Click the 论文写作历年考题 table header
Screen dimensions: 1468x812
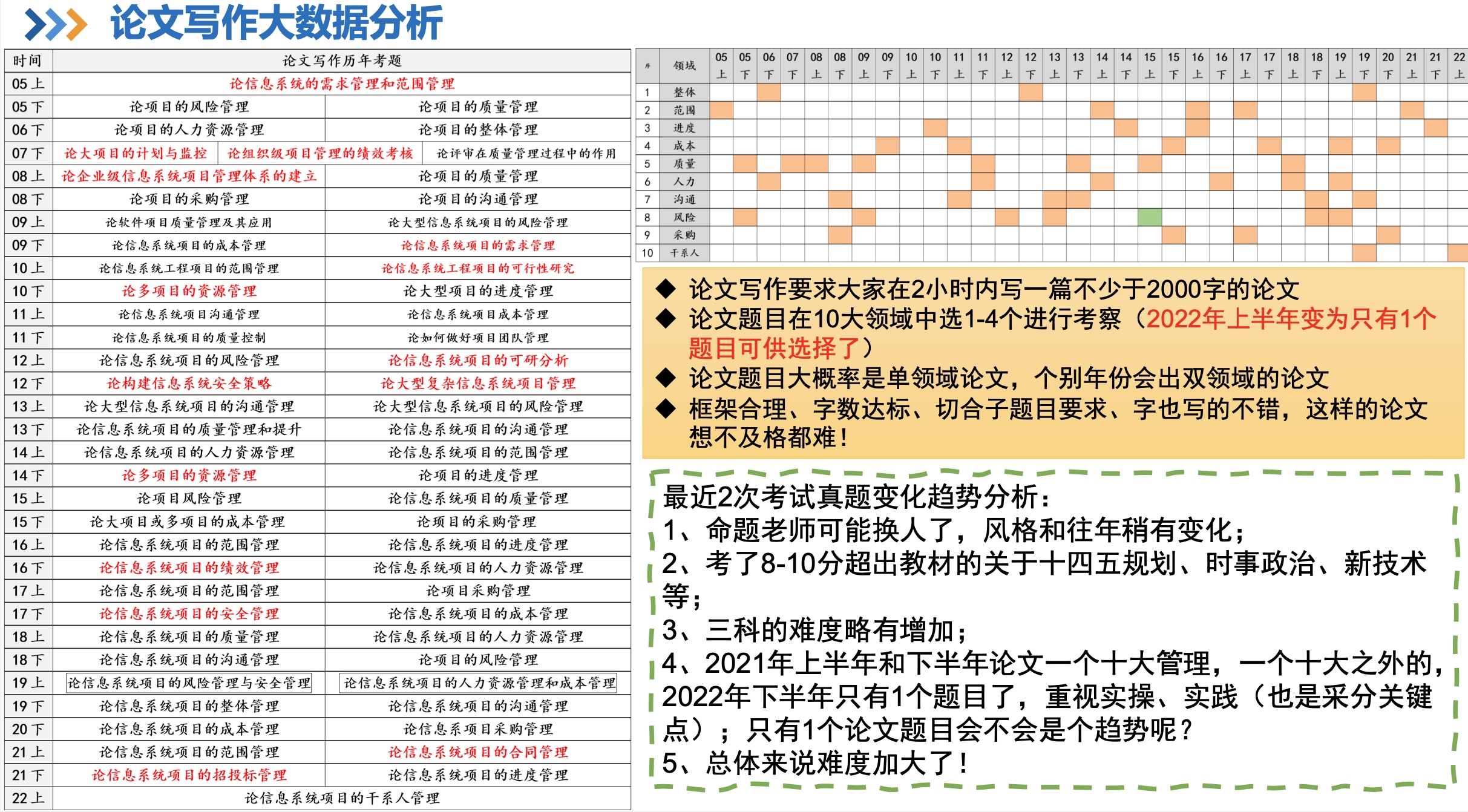click(342, 61)
